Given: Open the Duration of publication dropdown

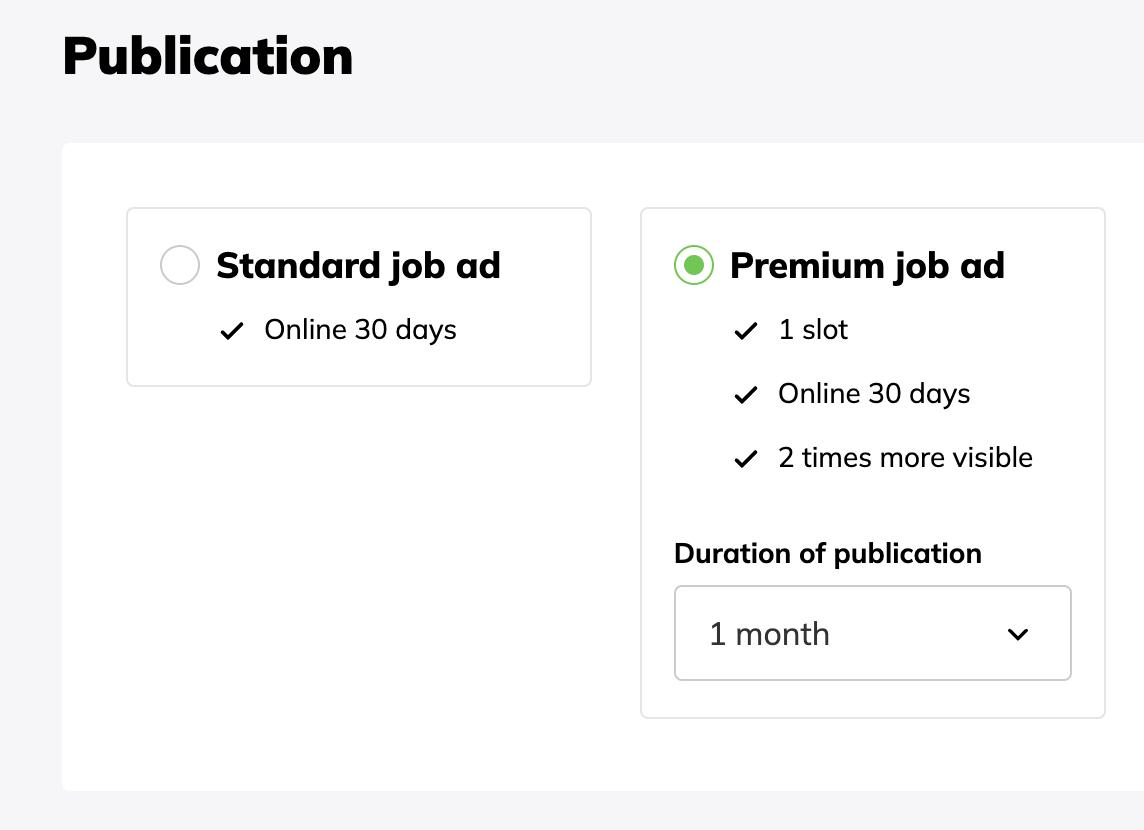Looking at the screenshot, I should 872,633.
